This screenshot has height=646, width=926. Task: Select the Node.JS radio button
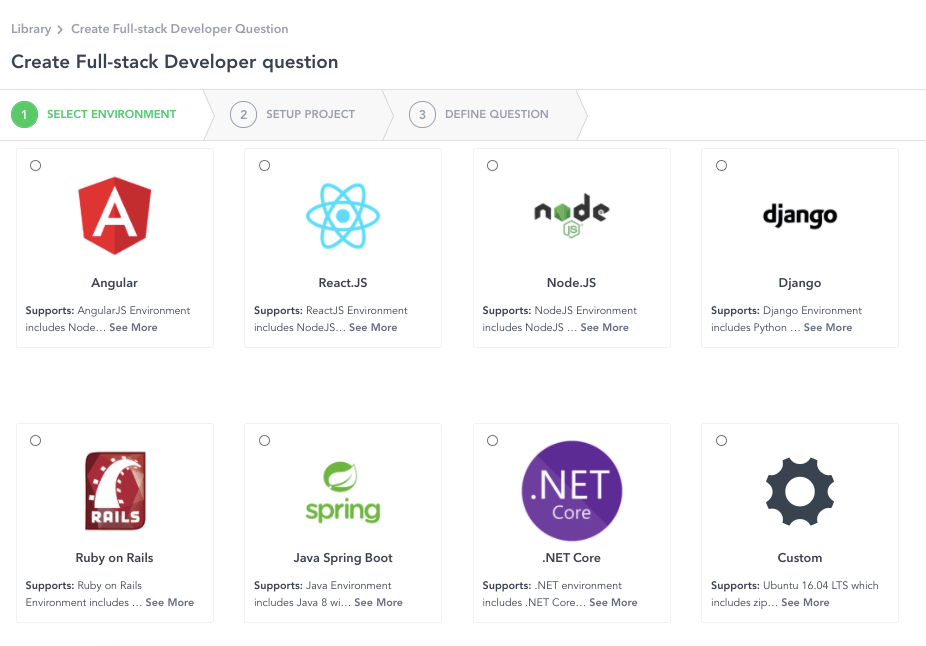point(493,165)
